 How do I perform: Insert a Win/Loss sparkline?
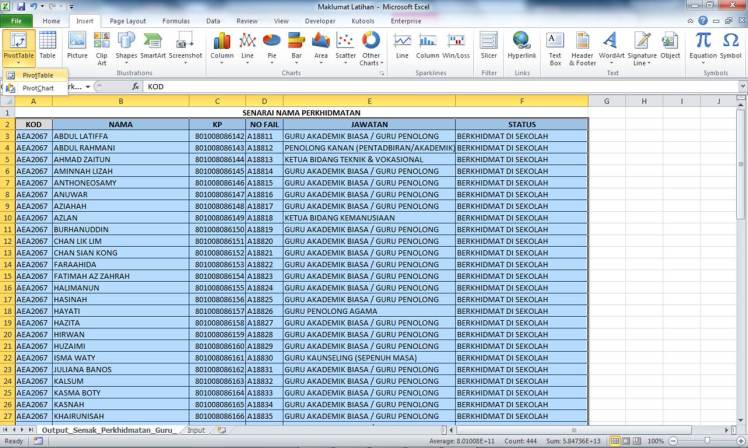[456, 45]
